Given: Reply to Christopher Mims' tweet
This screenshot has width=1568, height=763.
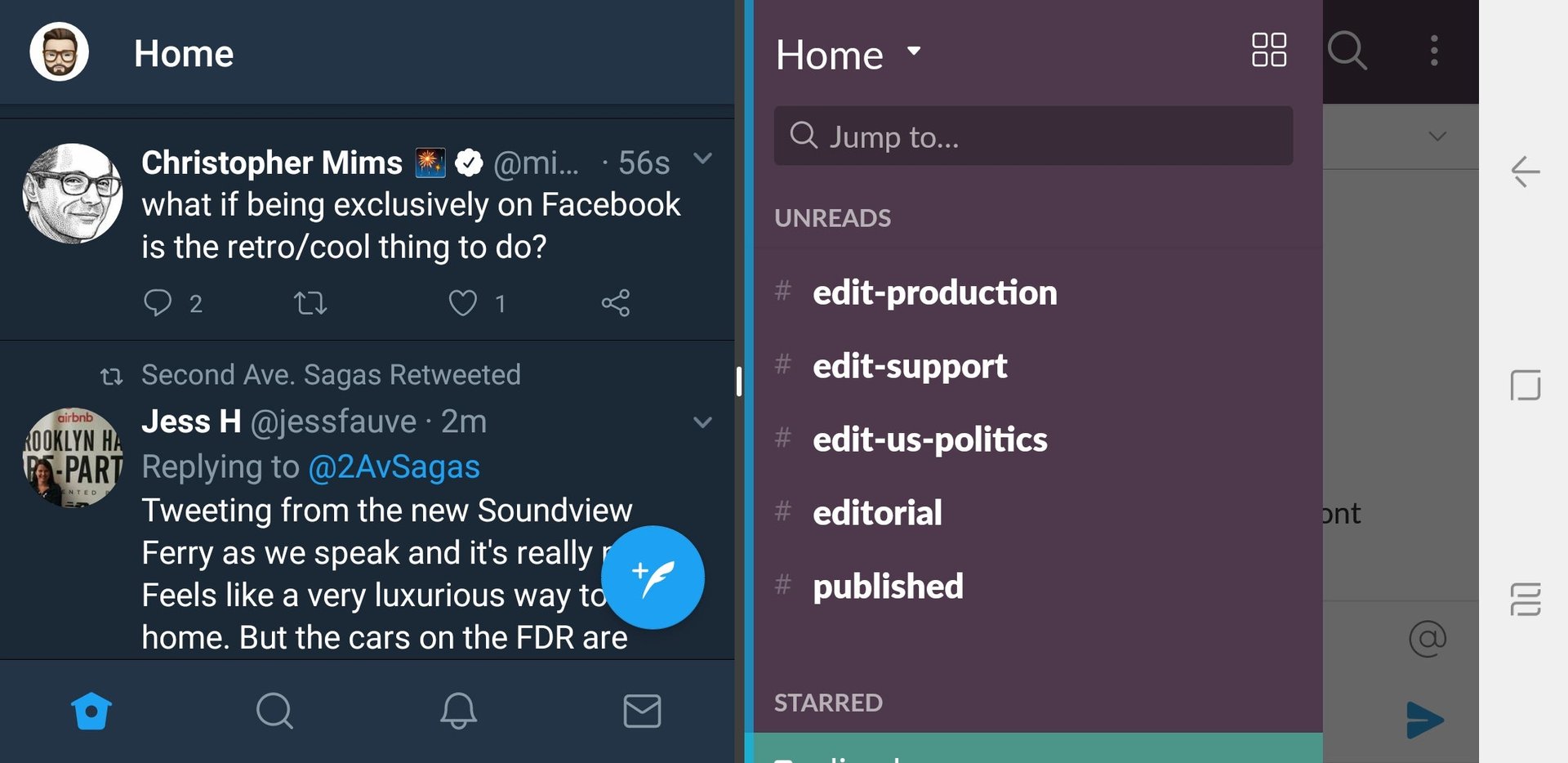Looking at the screenshot, I should coord(158,303).
